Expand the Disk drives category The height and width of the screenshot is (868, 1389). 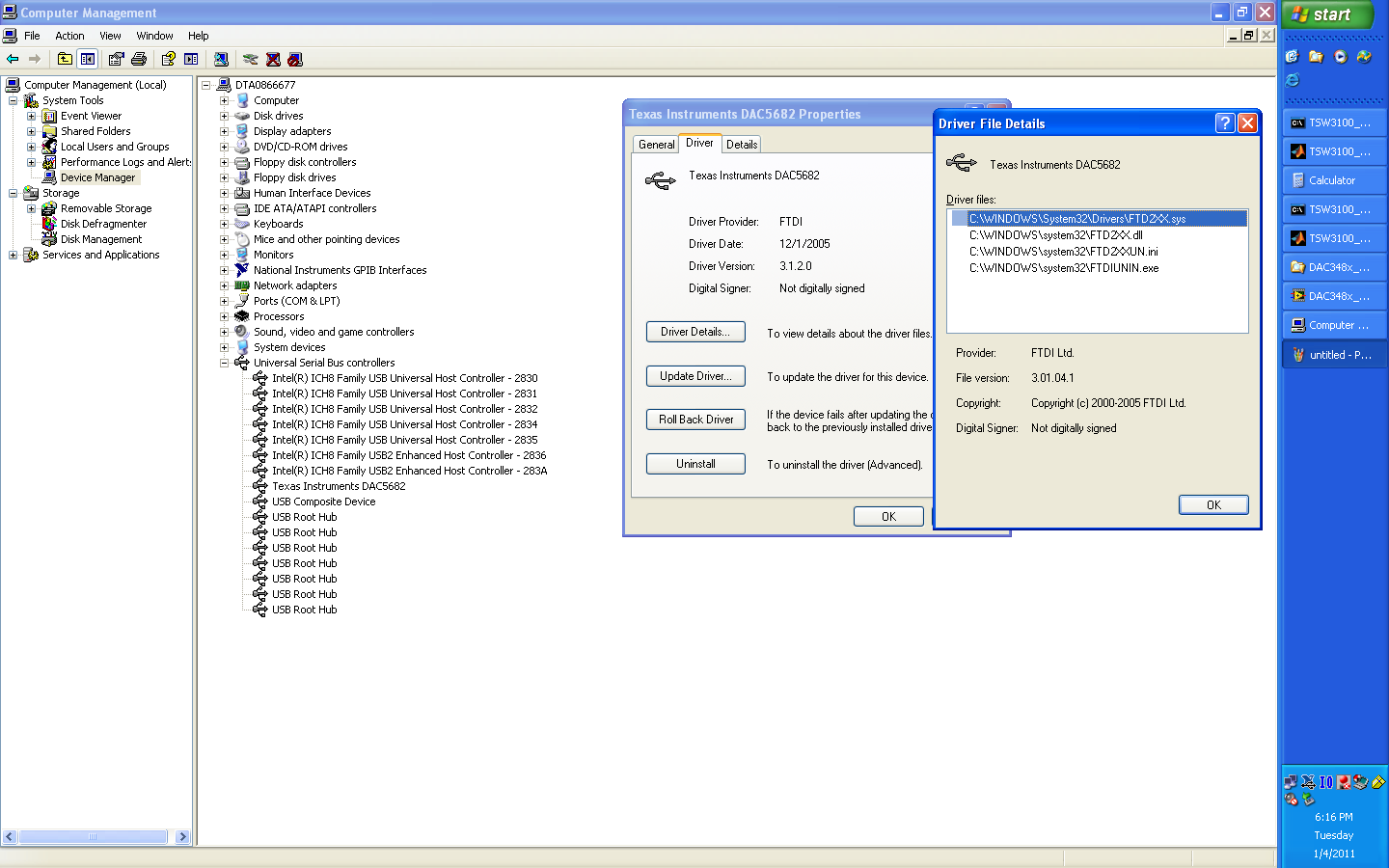coord(224,116)
